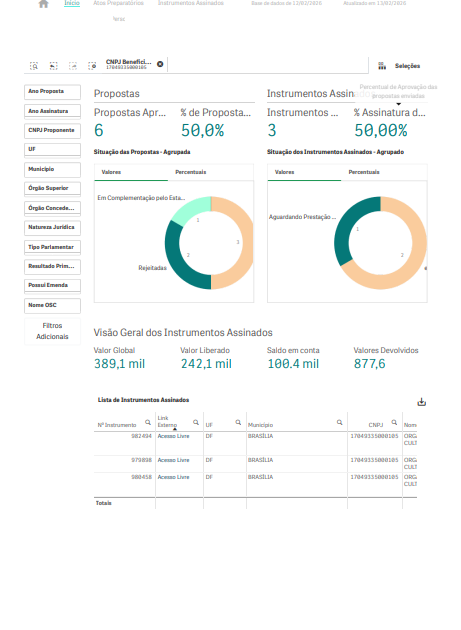
Task: Open the home icon in top navigation
Action: click(43, 4)
